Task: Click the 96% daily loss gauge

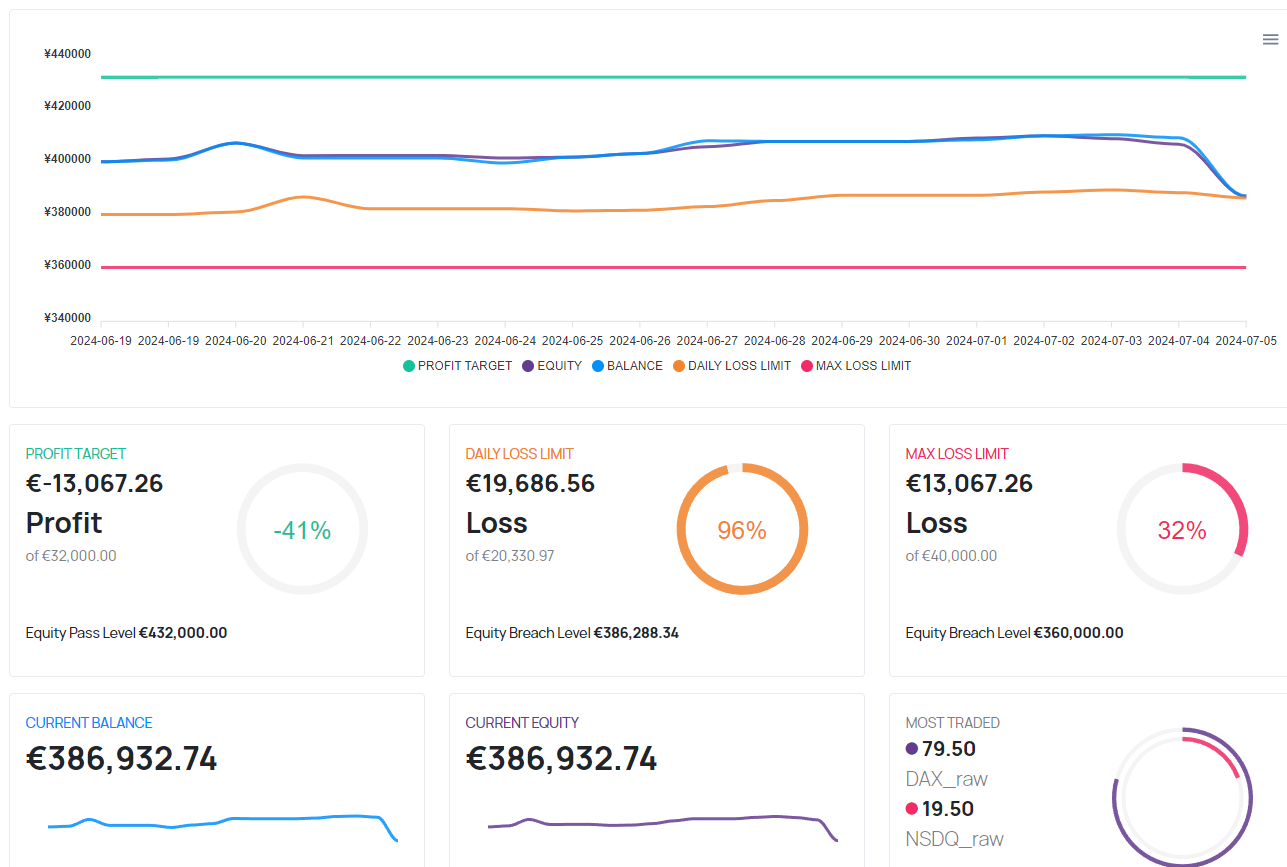Action: pos(742,530)
